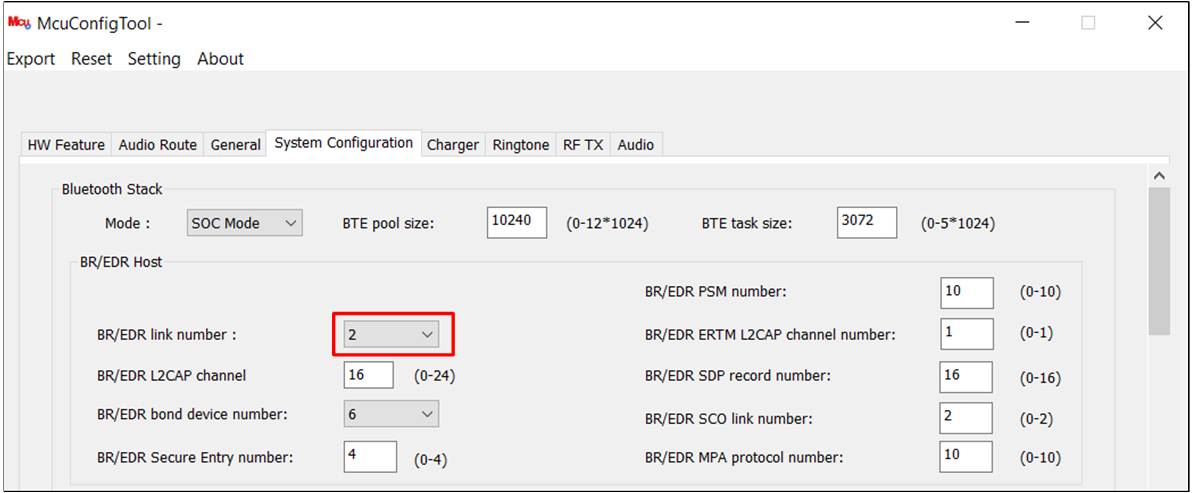The width and height of the screenshot is (1193, 493).
Task: Click the scrollbar up arrow
Action: click(1159, 175)
